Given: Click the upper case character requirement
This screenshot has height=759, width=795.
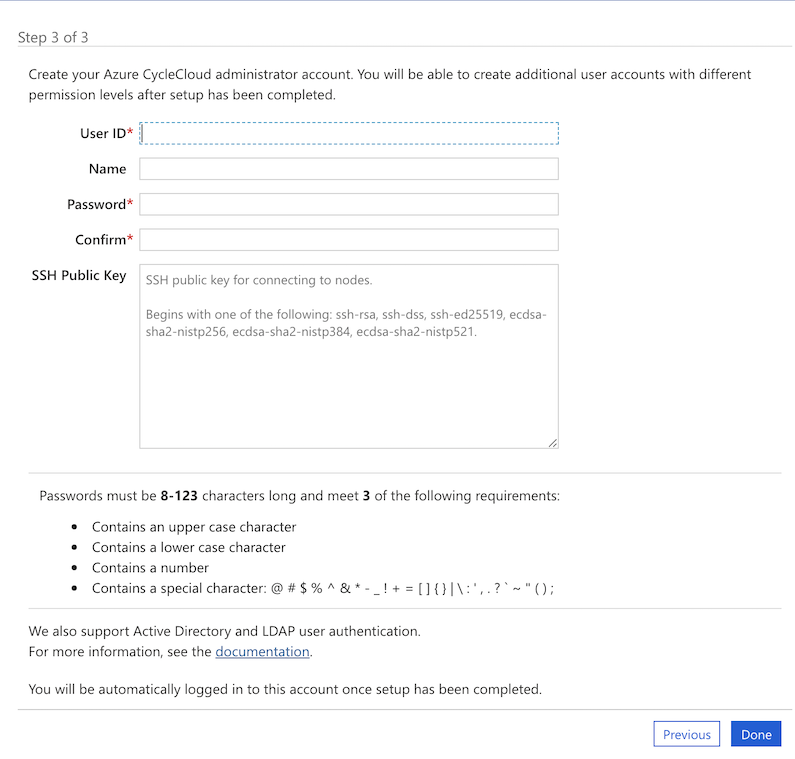Looking at the screenshot, I should coord(194,526).
